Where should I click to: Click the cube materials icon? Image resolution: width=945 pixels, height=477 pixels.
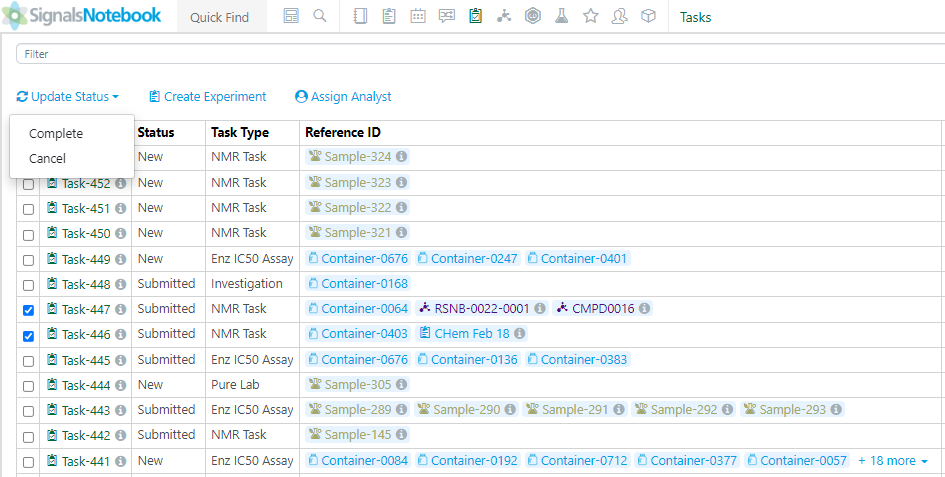click(x=648, y=16)
